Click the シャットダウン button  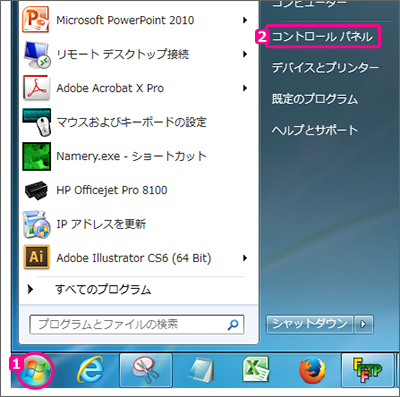tap(310, 324)
